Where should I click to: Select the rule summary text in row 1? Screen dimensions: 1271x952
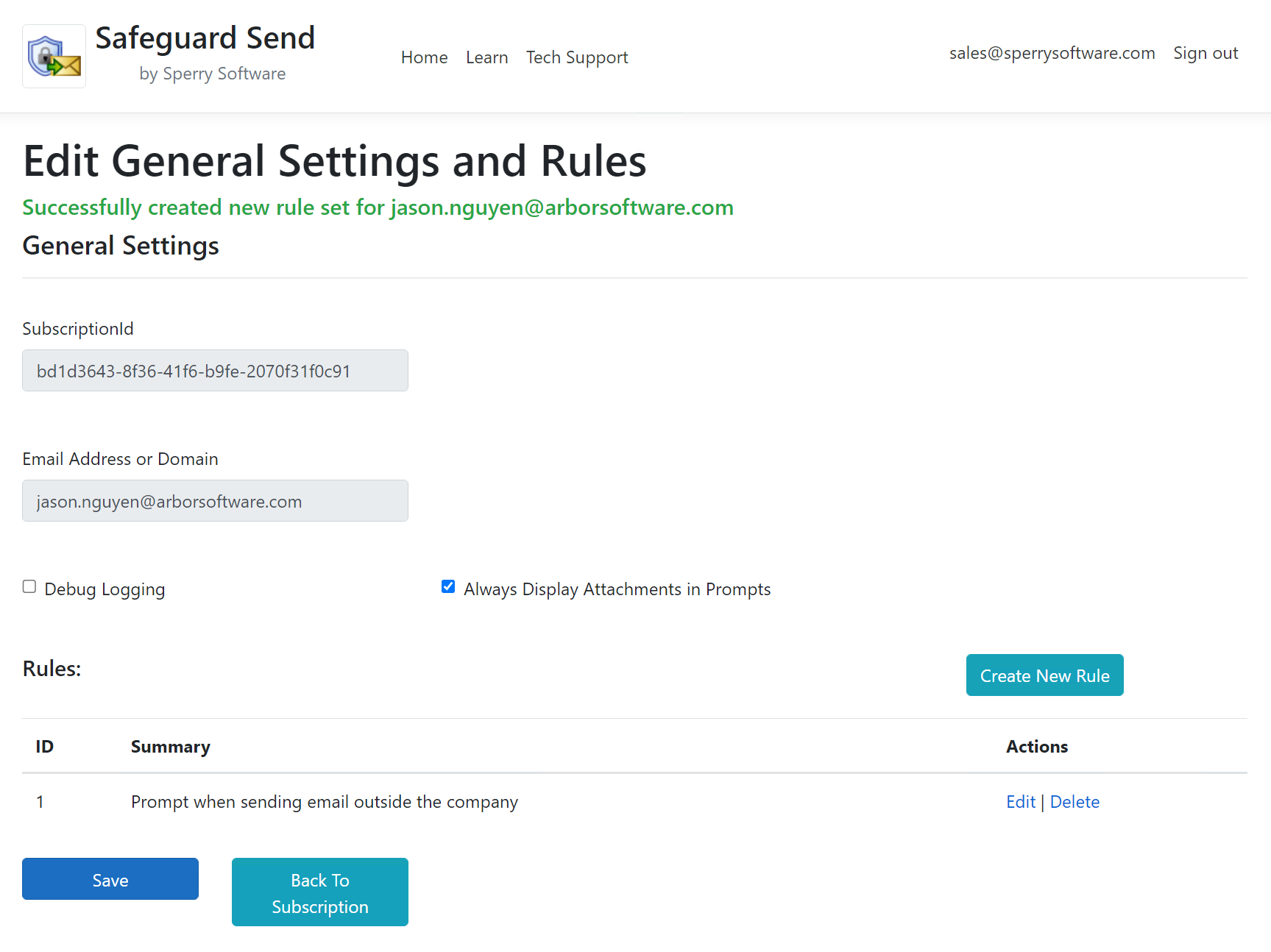[x=324, y=802]
